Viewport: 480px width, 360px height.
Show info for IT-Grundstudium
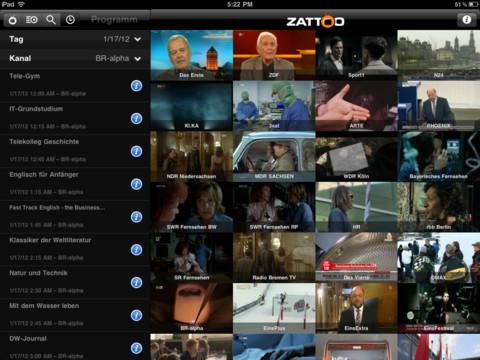tap(136, 118)
